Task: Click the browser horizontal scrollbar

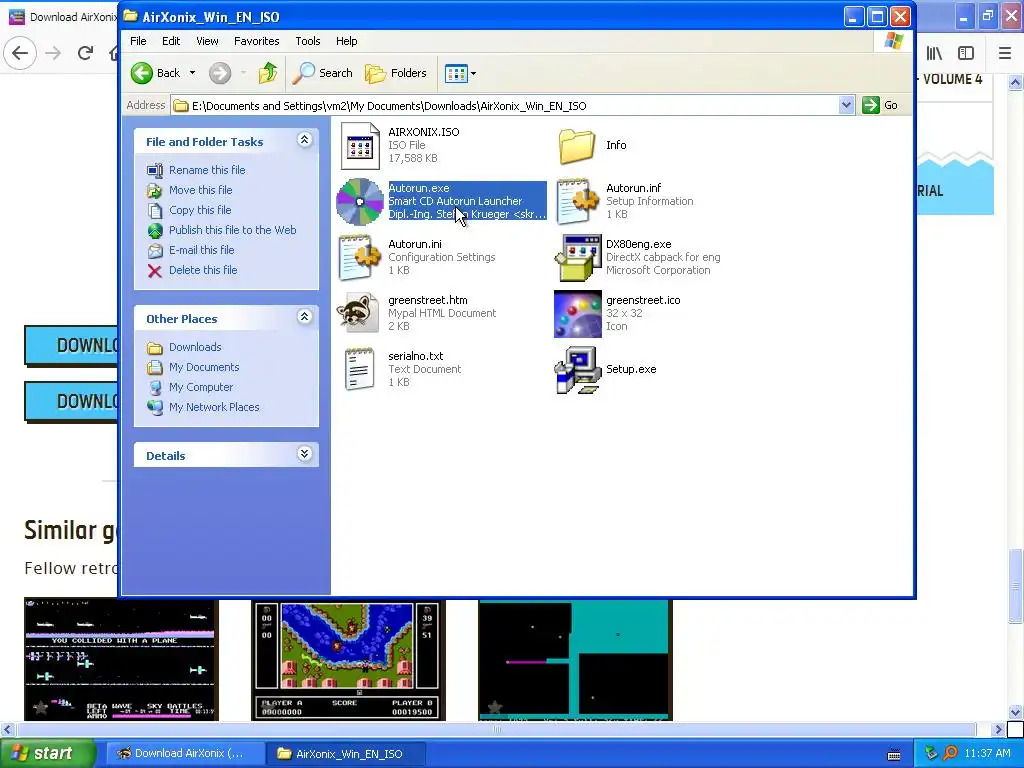Action: 496,729
